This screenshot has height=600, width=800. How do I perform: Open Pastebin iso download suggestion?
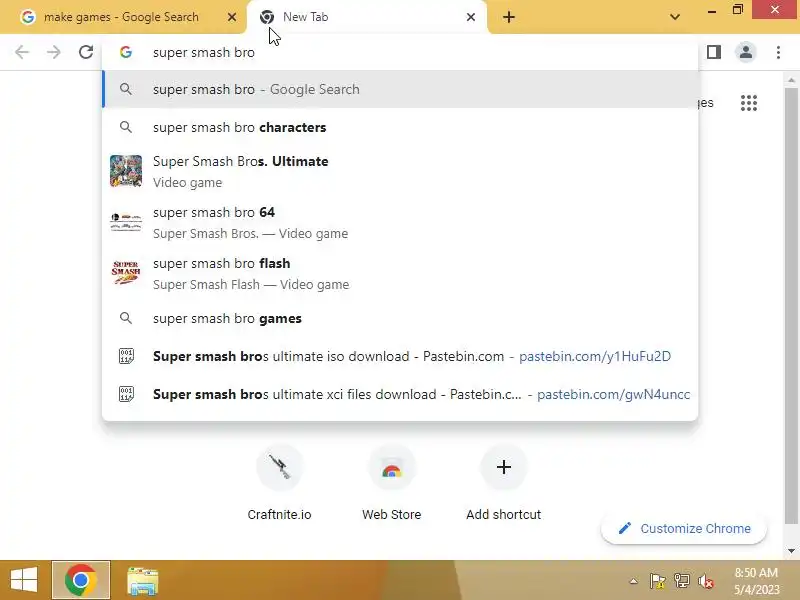click(400, 356)
